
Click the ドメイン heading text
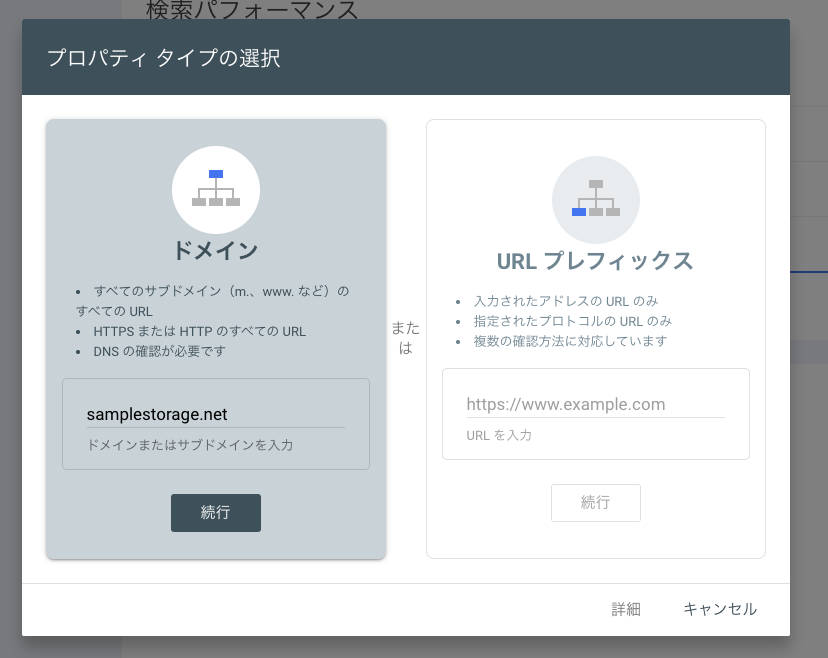pyautogui.click(x=216, y=253)
